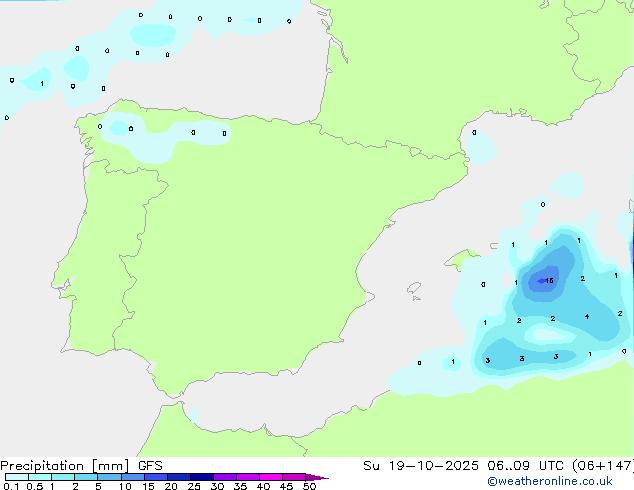Click the '0.1' legend scale label
634x490 pixels.
(x=11, y=486)
